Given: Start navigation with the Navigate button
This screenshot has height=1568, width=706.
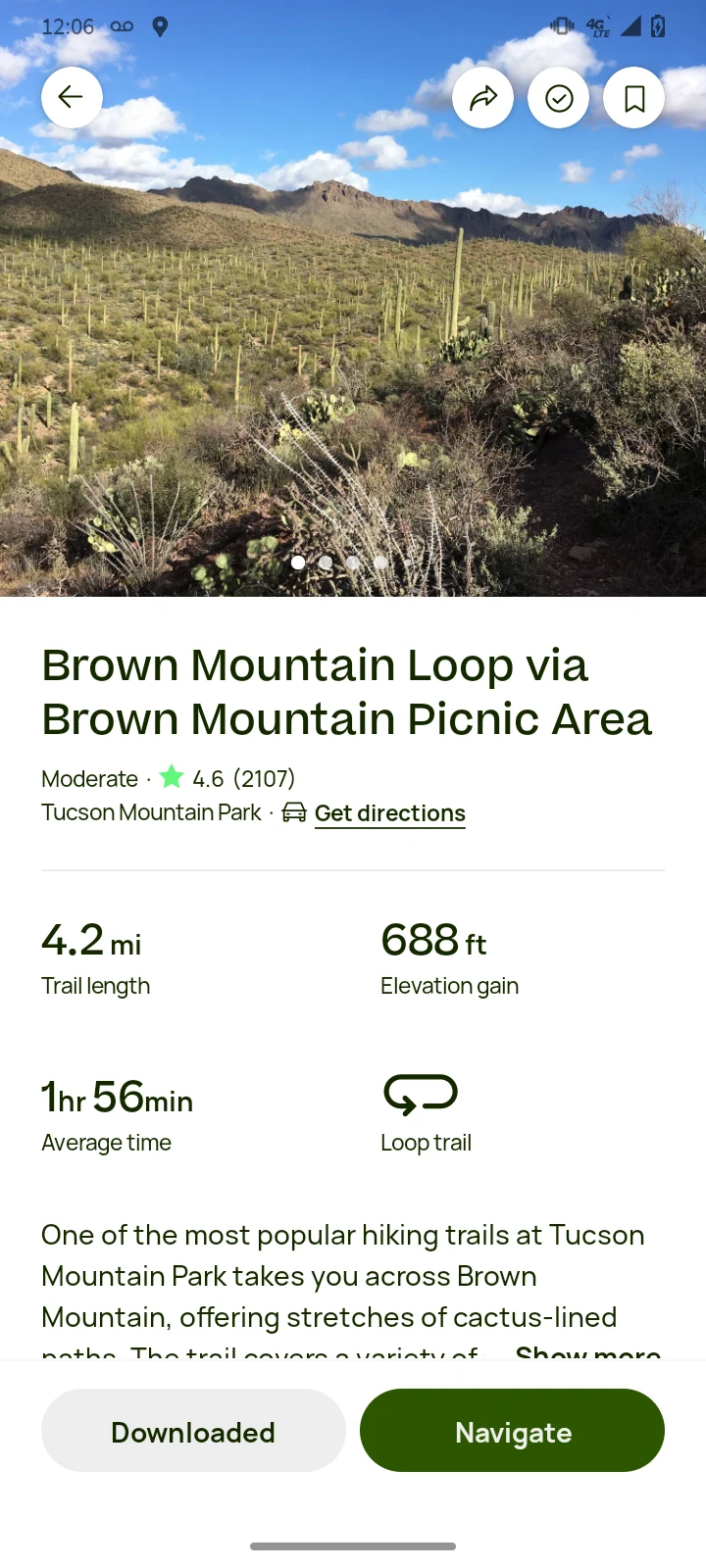Looking at the screenshot, I should [513, 1431].
